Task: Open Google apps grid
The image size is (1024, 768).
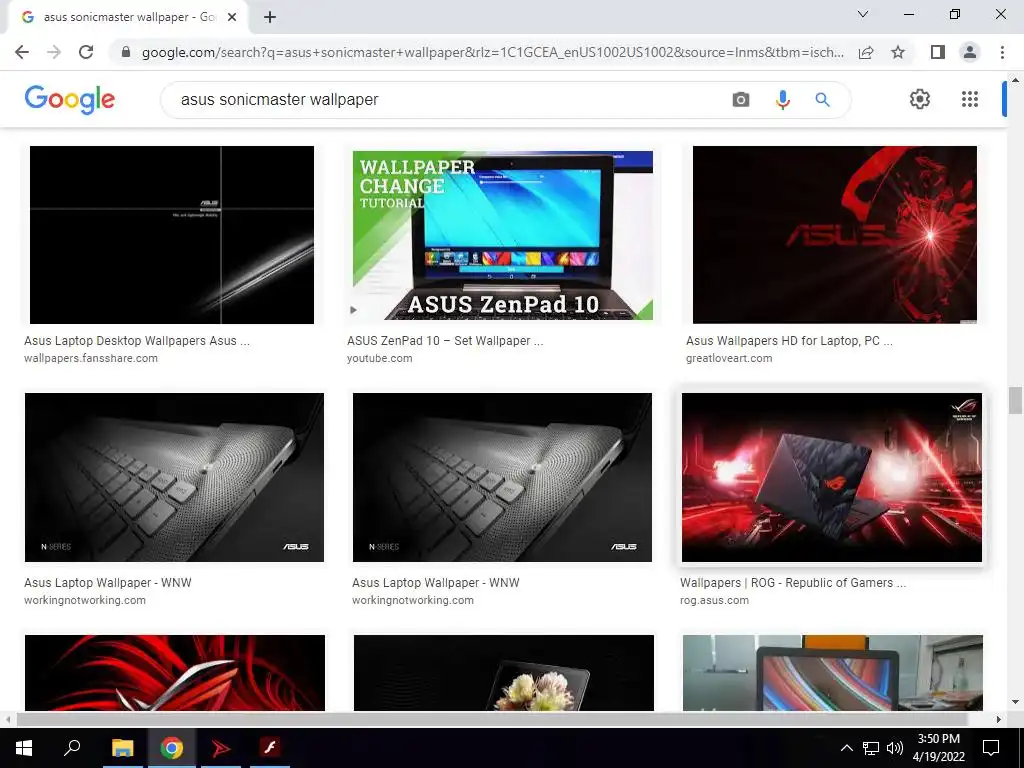Action: [970, 99]
